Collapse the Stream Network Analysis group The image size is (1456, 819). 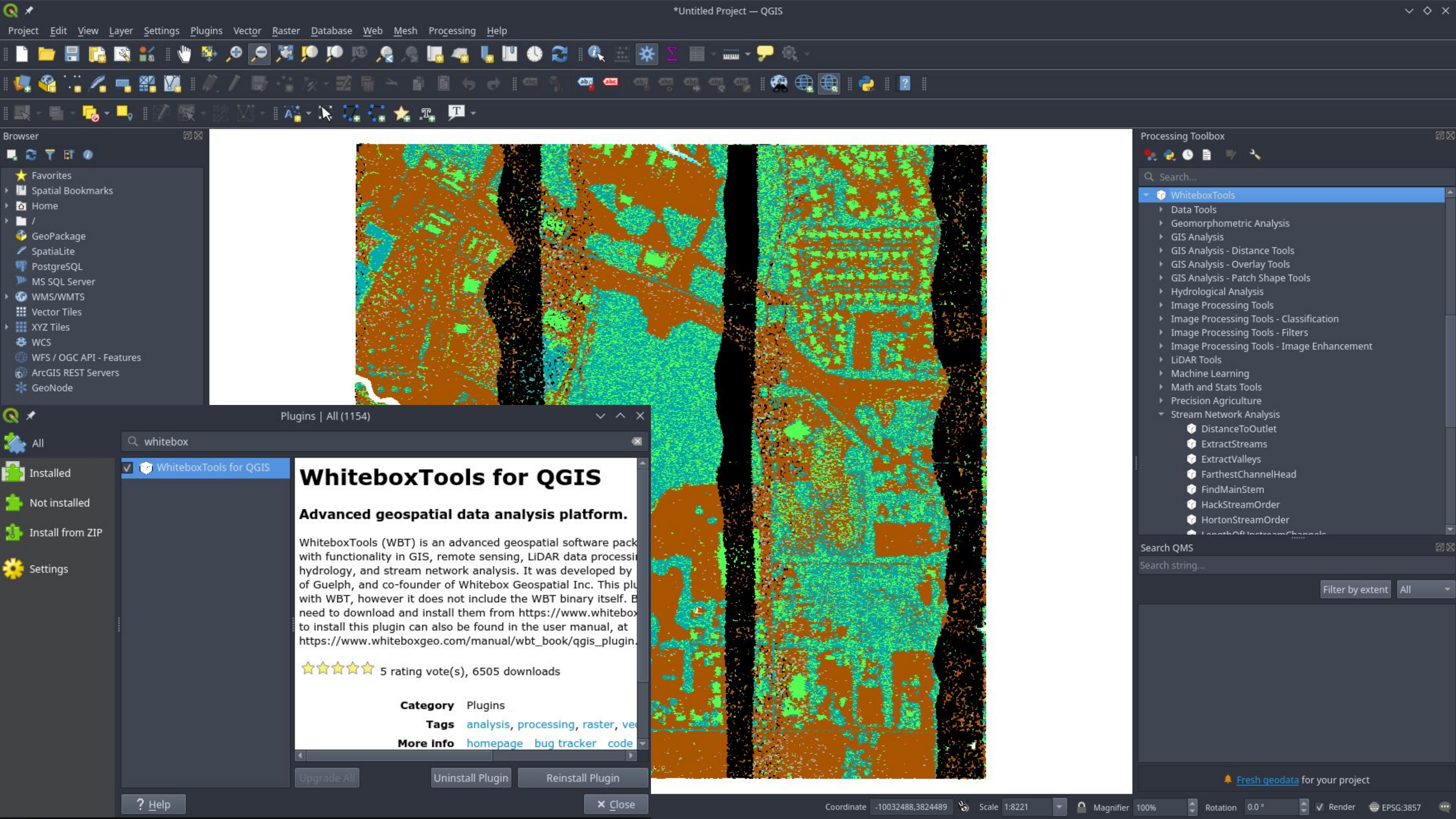(1161, 414)
